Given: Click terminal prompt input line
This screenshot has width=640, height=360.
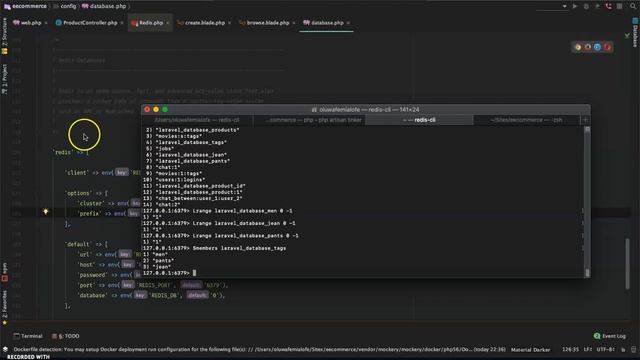Looking at the screenshot, I should 362,273.
